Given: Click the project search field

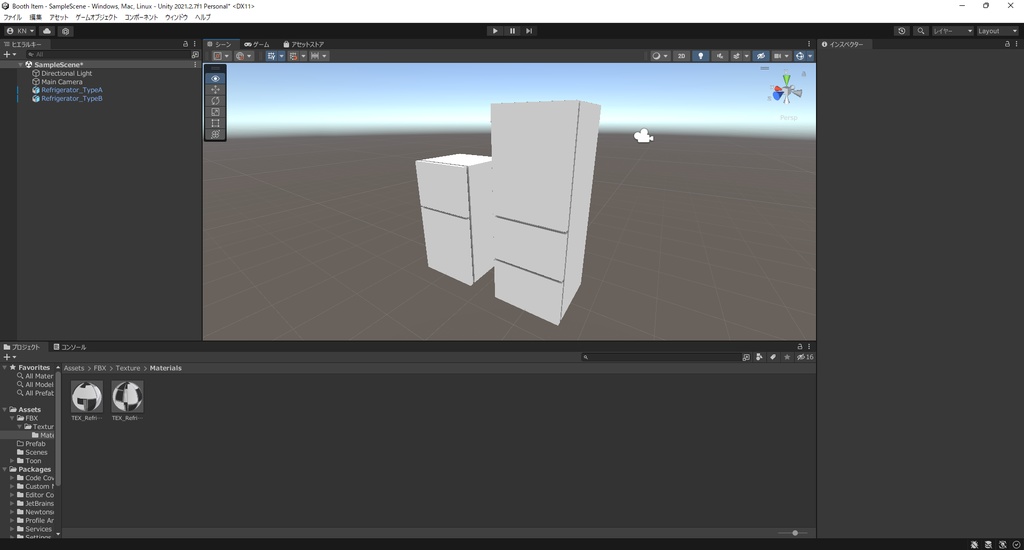Looking at the screenshot, I should click(661, 357).
